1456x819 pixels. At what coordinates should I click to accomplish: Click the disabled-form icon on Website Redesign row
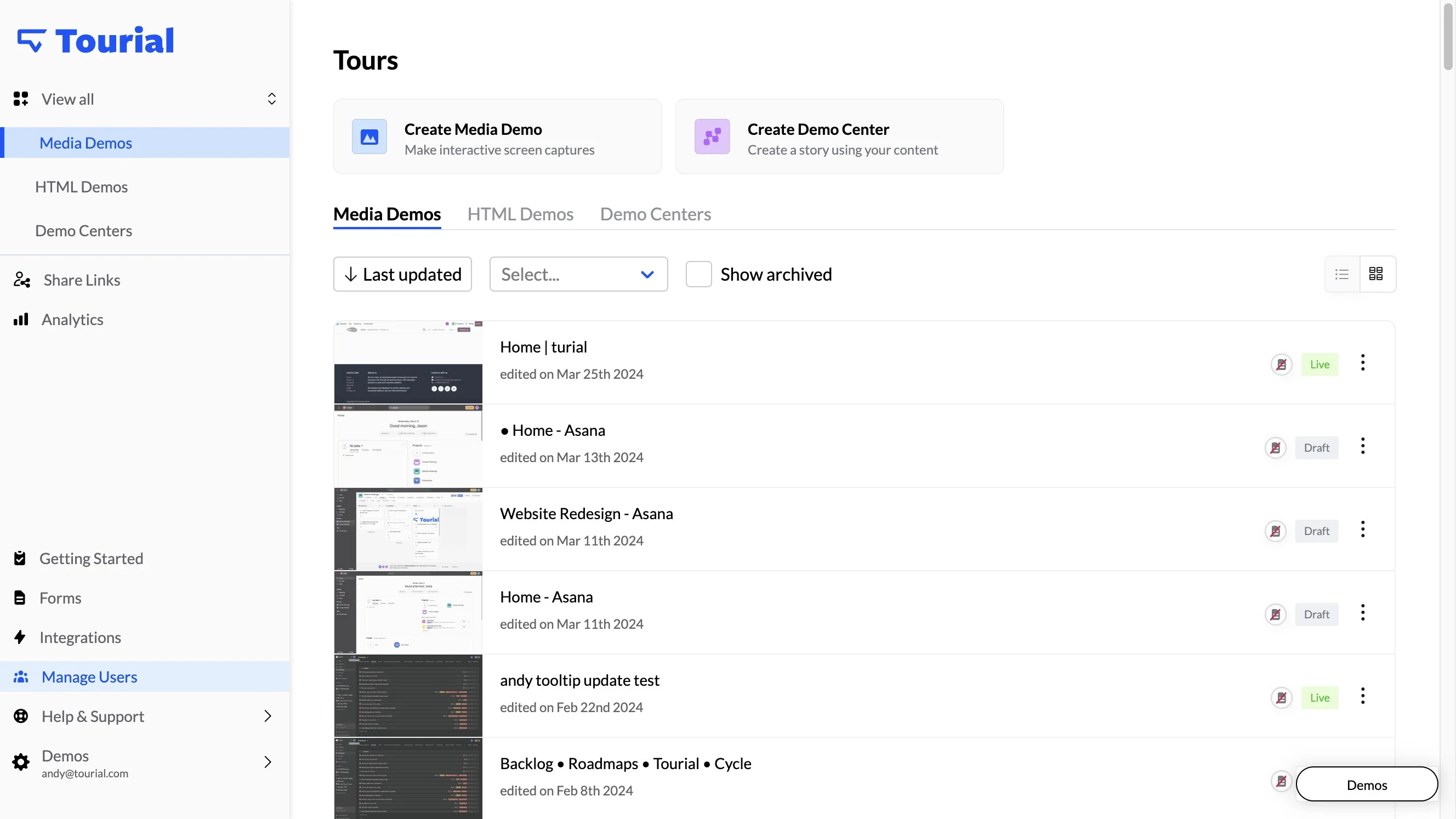click(1275, 531)
